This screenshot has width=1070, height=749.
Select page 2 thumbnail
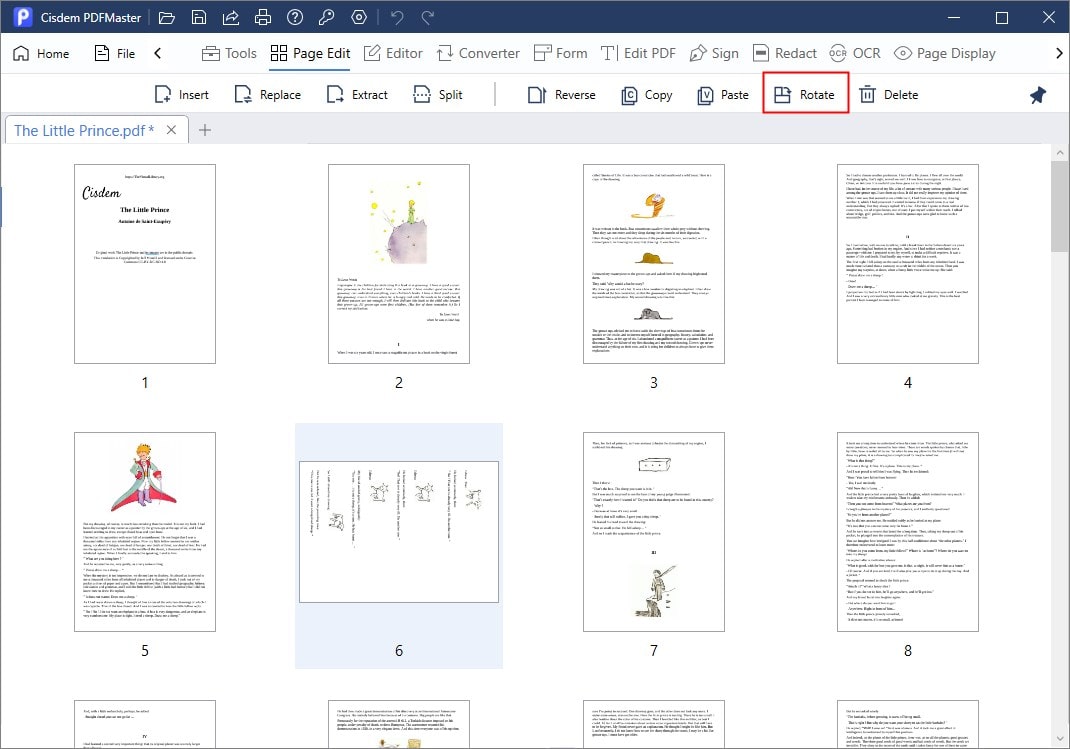(399, 263)
